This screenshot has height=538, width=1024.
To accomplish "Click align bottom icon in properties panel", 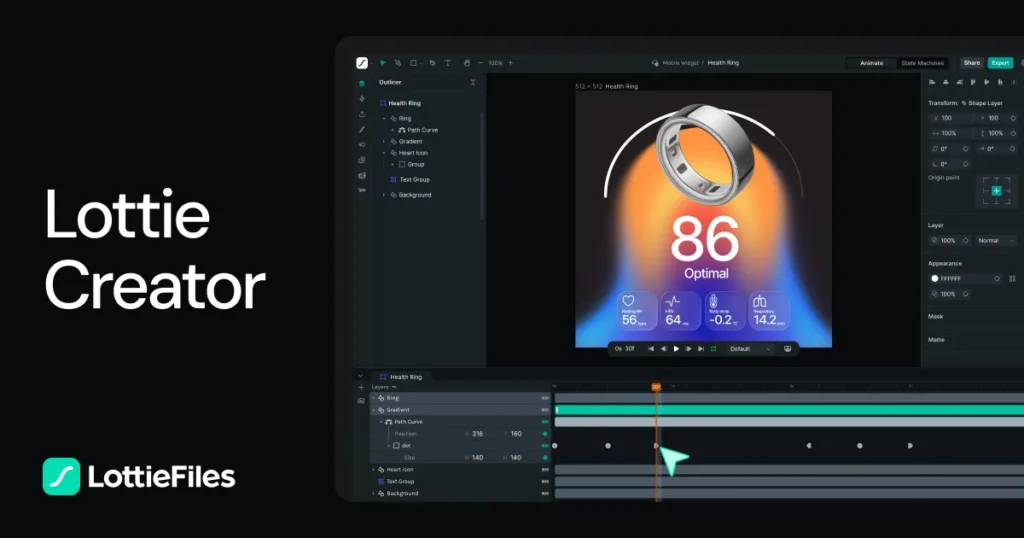I will (x=1000, y=82).
